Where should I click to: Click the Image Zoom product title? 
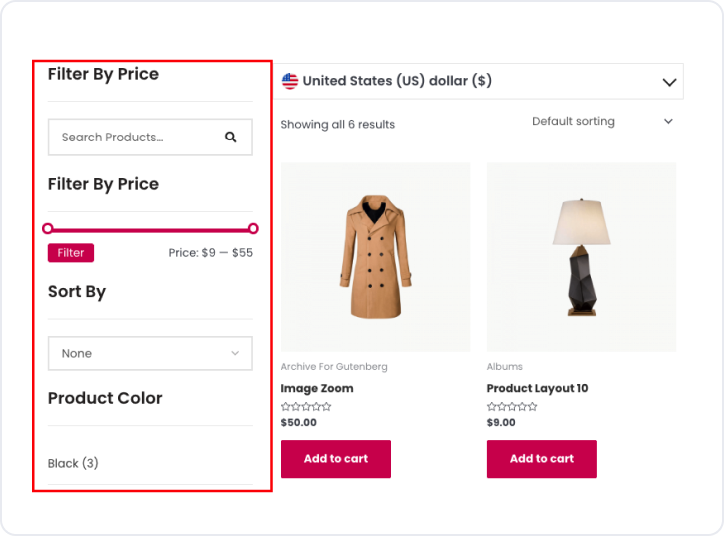[317, 388]
